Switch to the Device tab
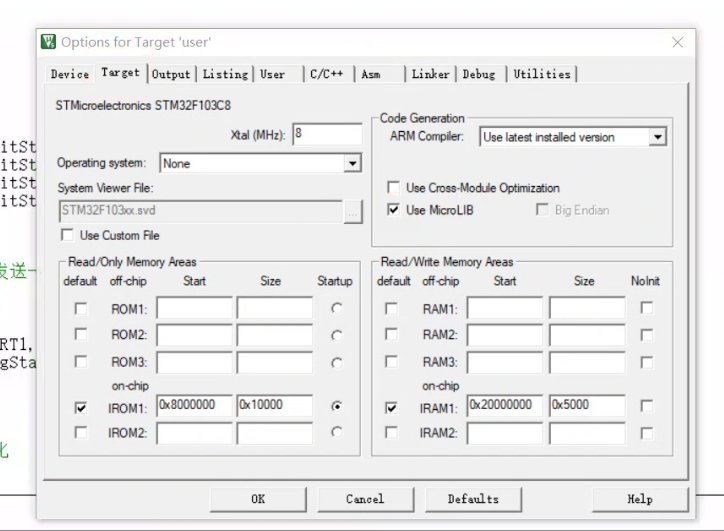The width and height of the screenshot is (724, 531). tap(70, 74)
